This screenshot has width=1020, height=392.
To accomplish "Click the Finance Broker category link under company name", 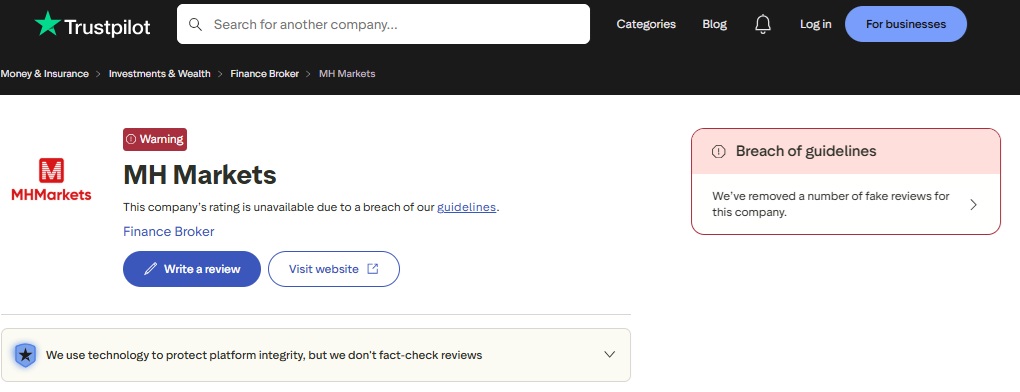I will (168, 231).
